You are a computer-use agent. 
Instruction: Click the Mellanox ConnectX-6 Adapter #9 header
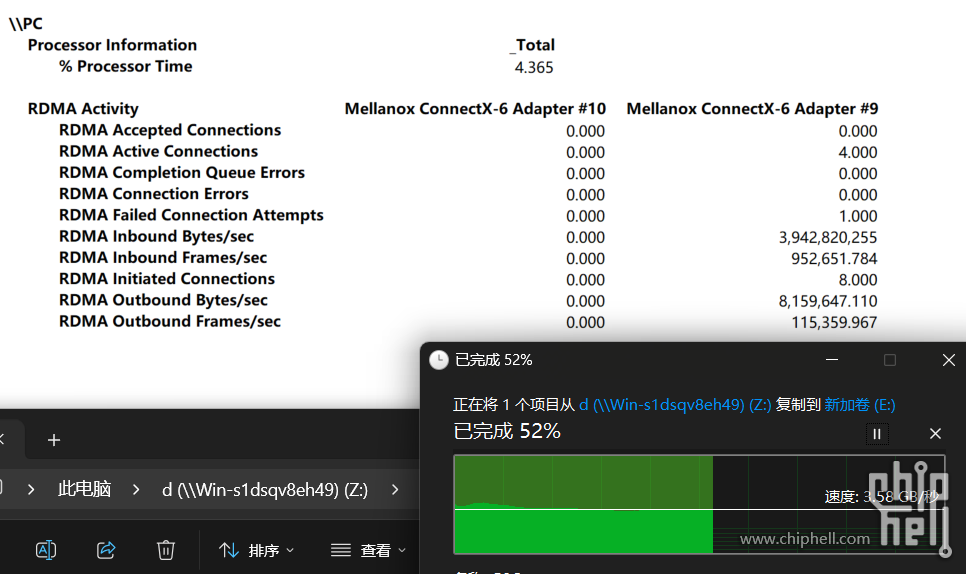coord(752,109)
